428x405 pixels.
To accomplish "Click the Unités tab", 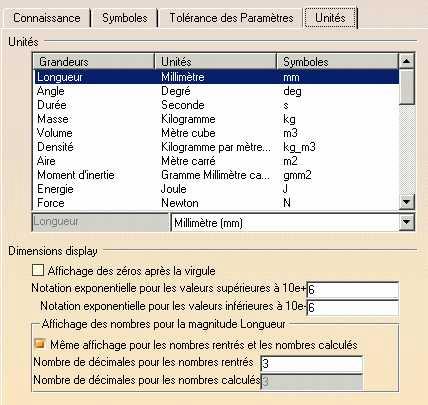I will tap(330, 18).
